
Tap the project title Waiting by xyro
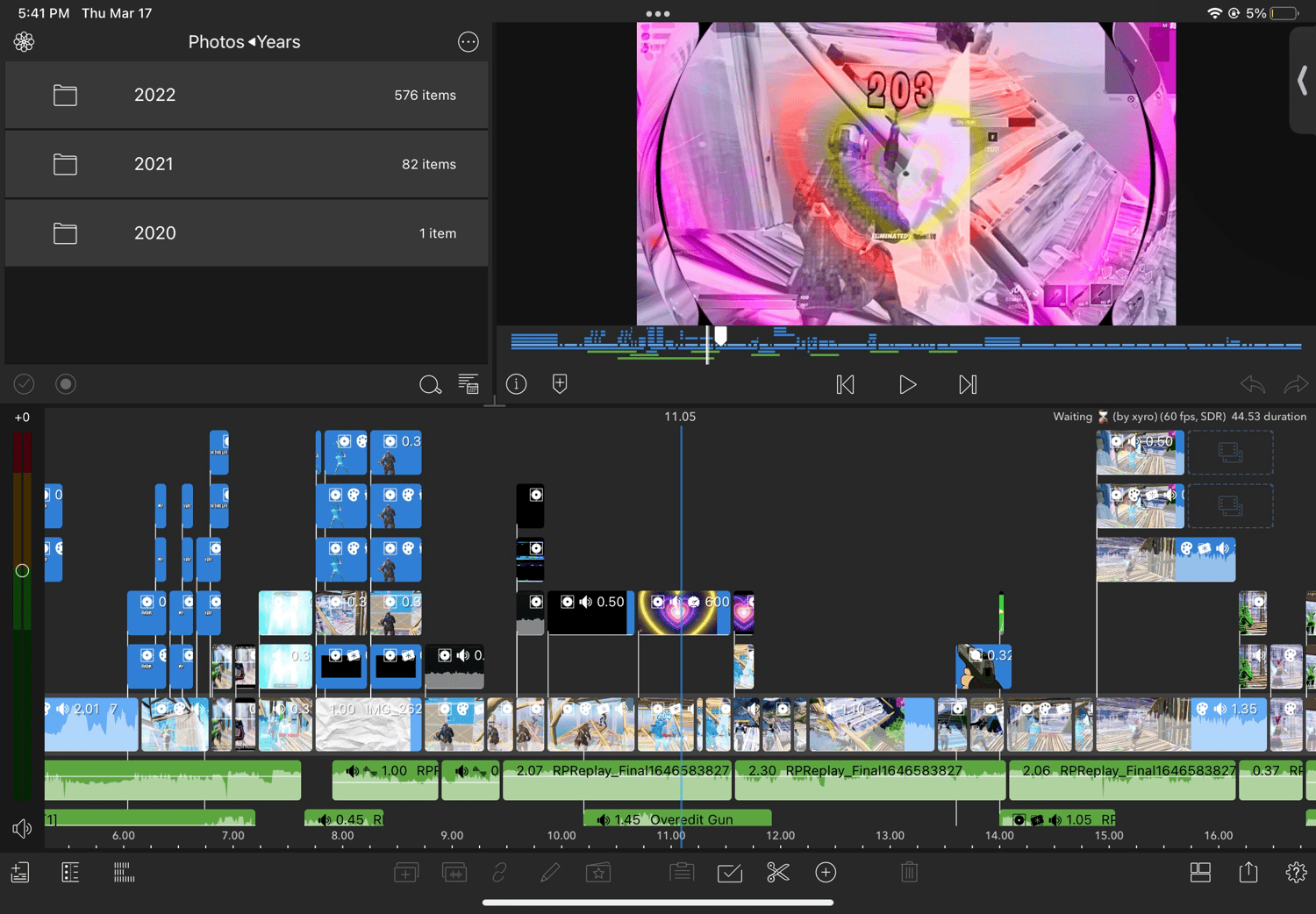click(1180, 417)
